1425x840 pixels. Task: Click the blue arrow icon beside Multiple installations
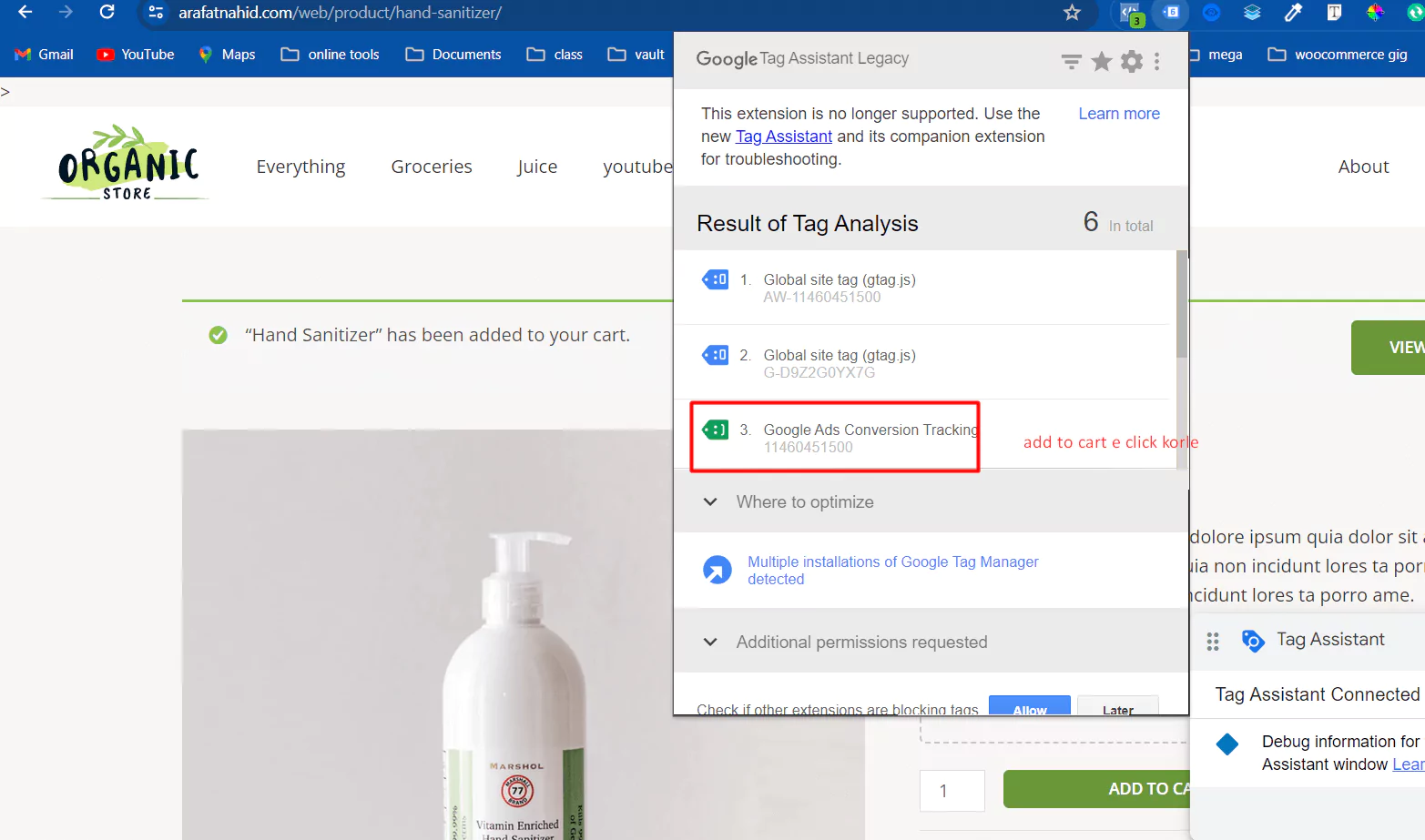[718, 571]
